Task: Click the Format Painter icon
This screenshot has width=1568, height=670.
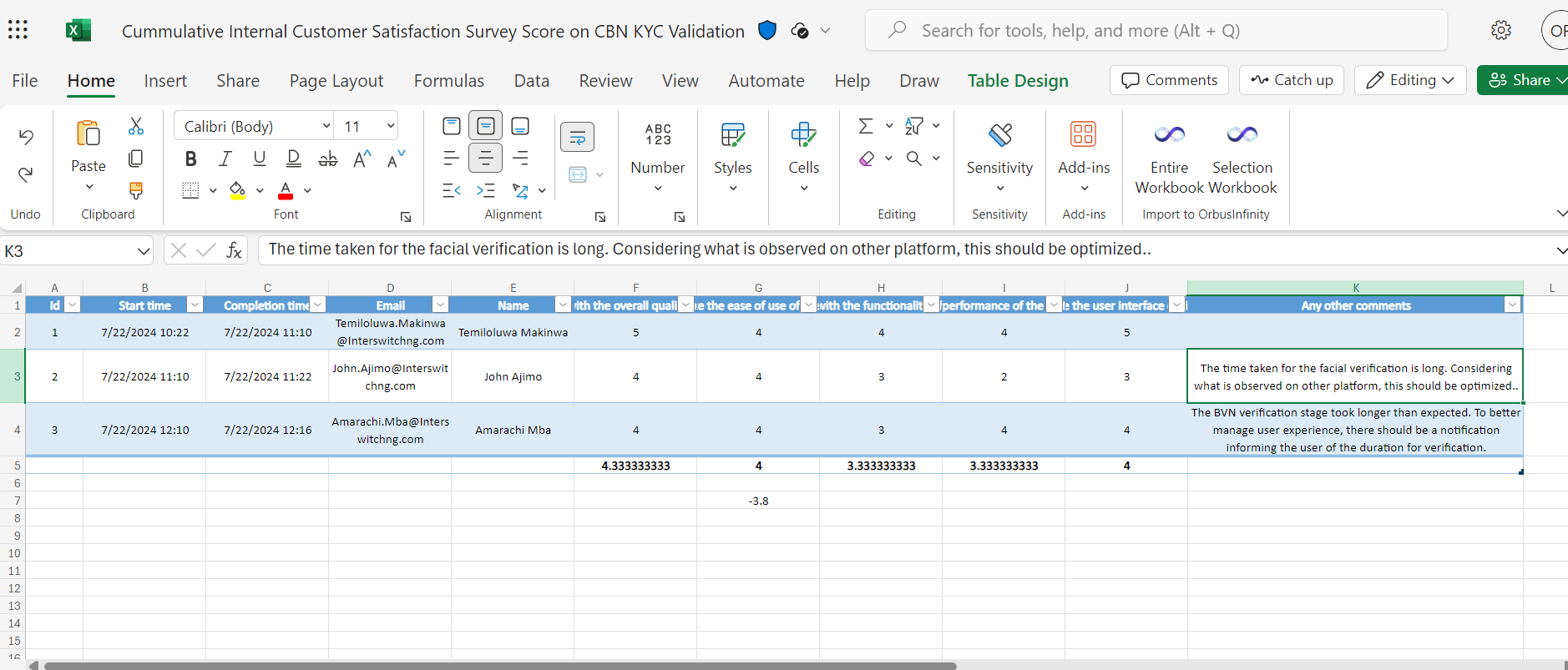Action: click(x=135, y=191)
